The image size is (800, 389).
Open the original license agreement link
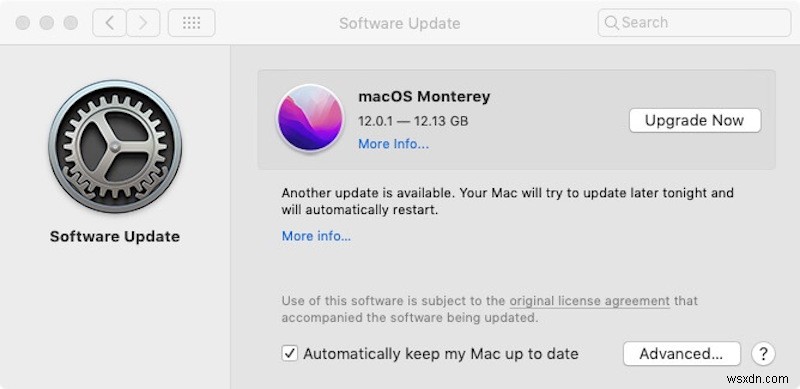[x=590, y=301]
